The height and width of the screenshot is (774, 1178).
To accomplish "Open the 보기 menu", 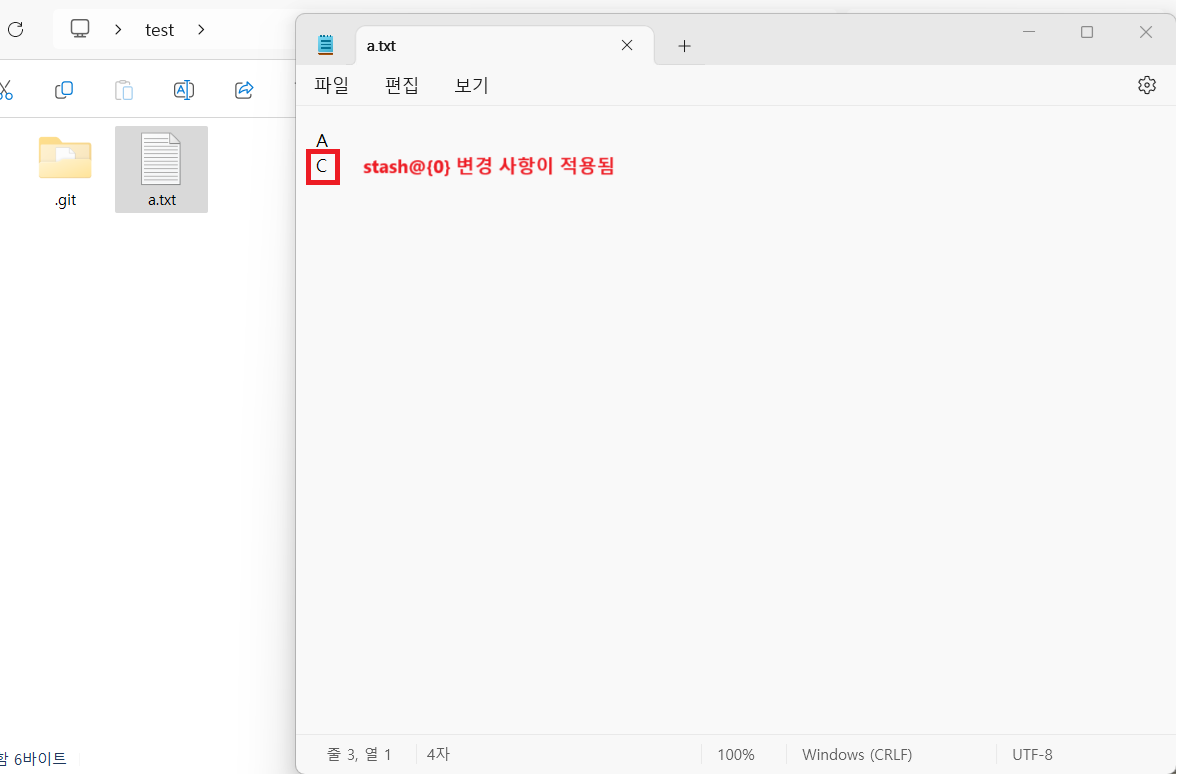I will 471,85.
